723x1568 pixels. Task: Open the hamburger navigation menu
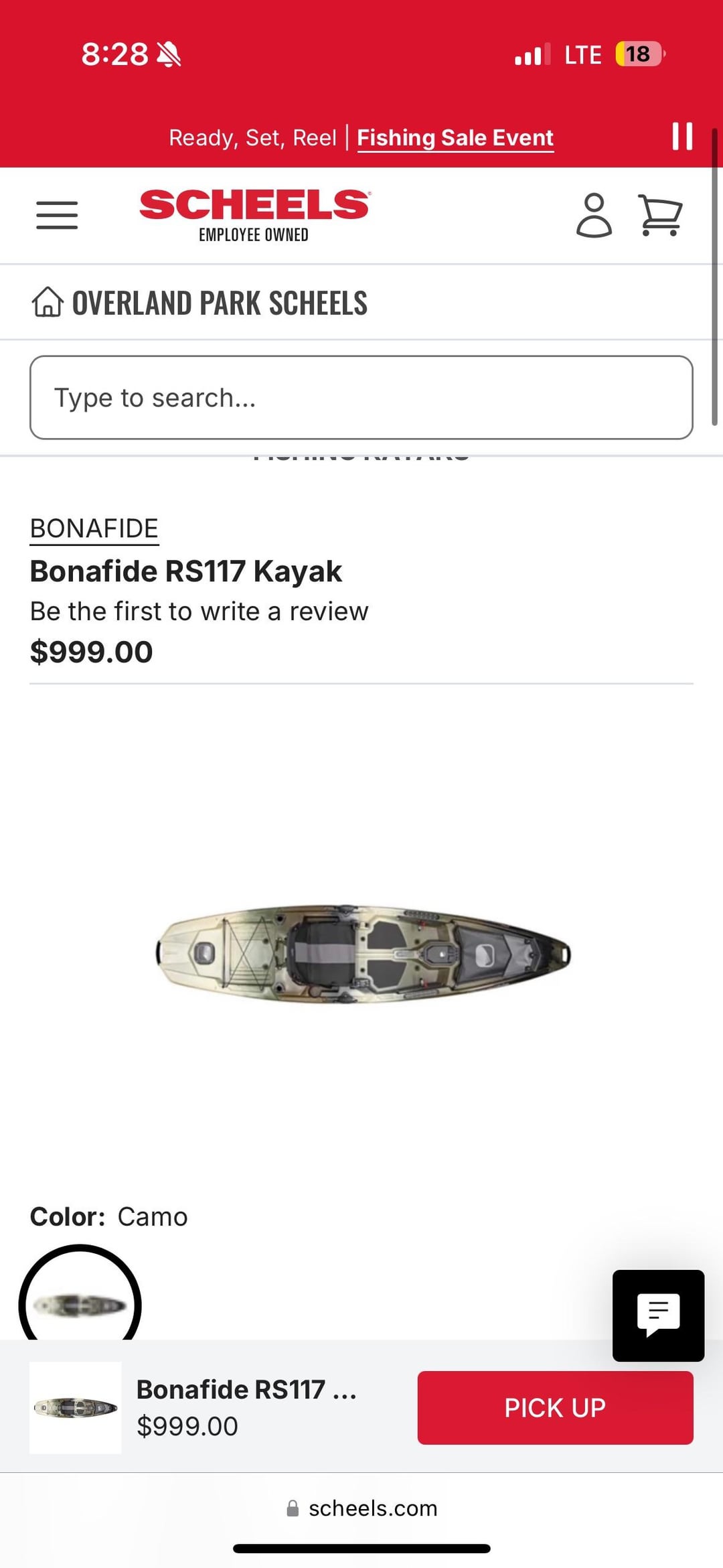tap(57, 215)
